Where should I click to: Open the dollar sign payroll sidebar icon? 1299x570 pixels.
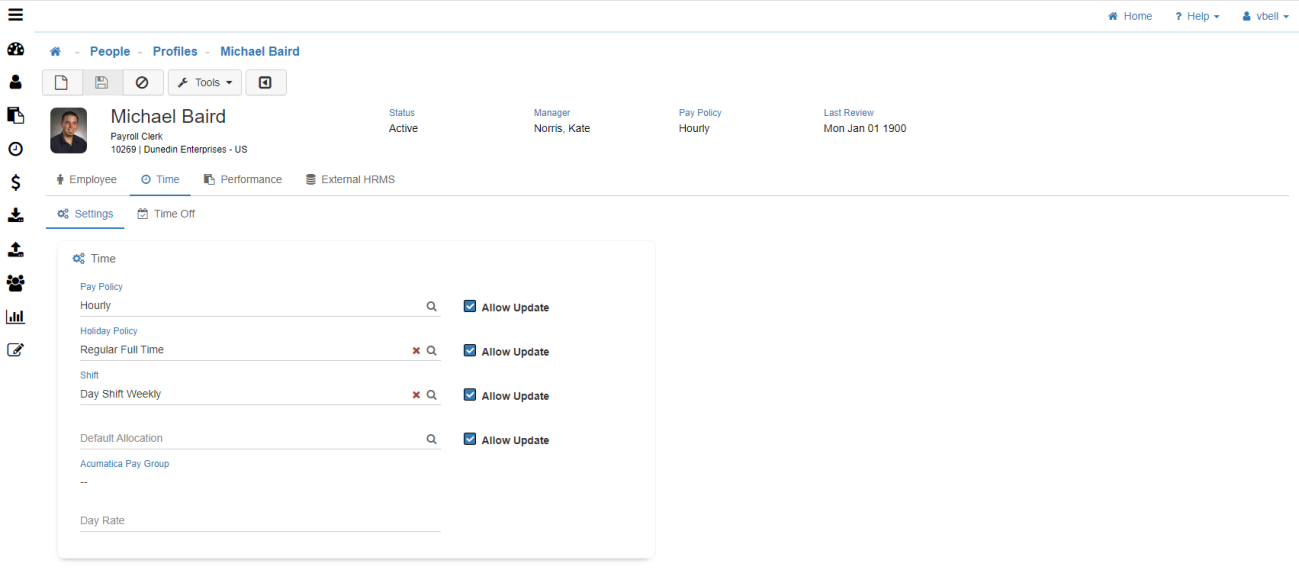pos(15,183)
